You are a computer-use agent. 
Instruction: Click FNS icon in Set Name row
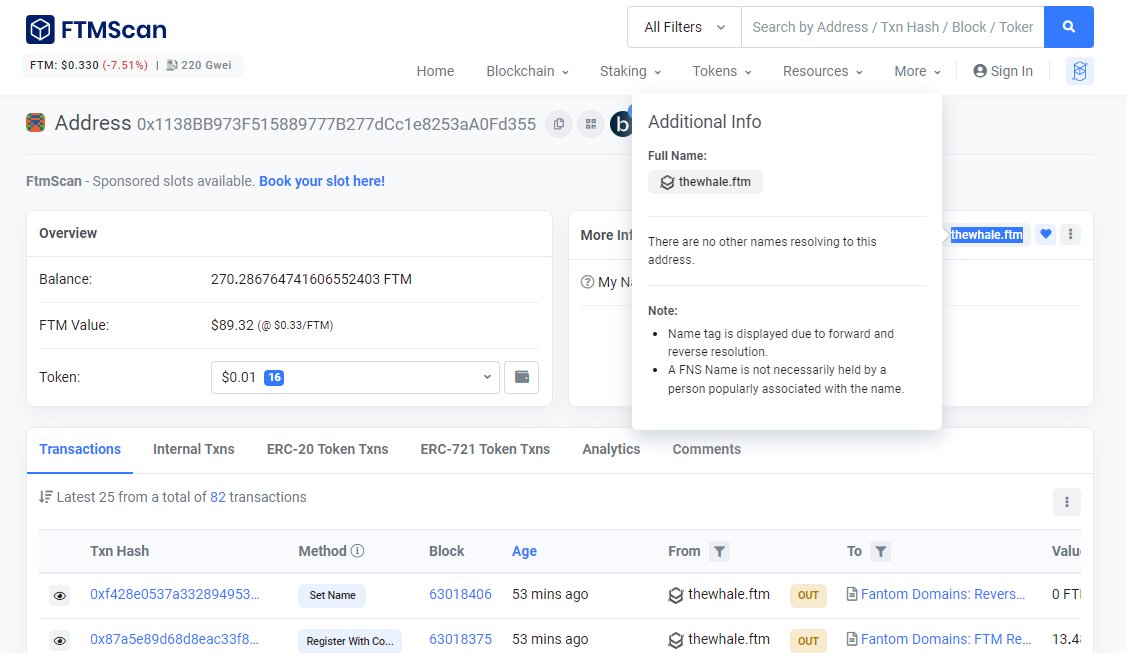pyautogui.click(x=676, y=595)
